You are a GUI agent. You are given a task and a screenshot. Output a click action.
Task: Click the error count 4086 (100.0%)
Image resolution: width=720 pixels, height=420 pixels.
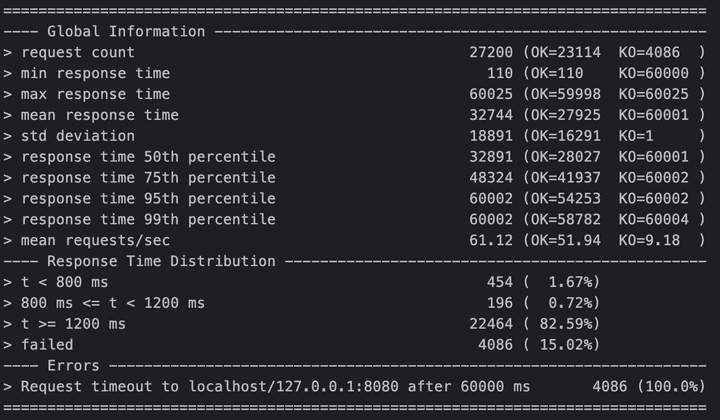[648, 387]
